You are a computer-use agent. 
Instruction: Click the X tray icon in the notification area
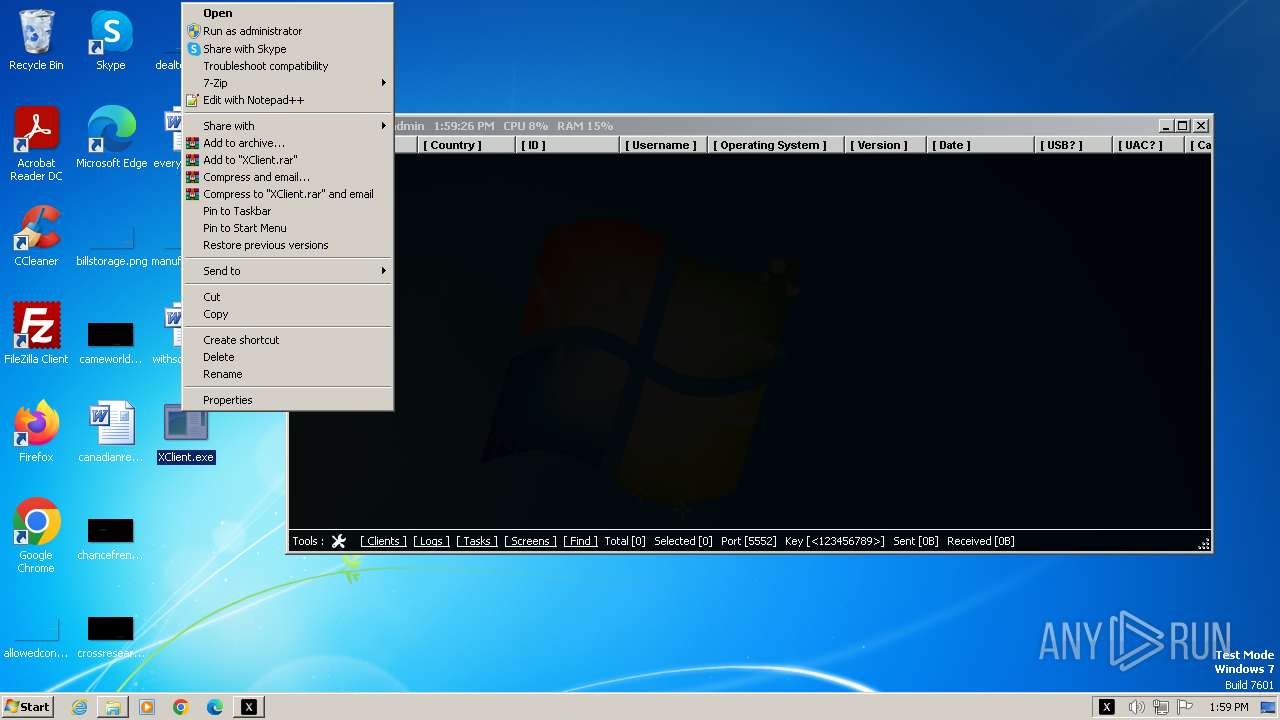click(x=1106, y=707)
